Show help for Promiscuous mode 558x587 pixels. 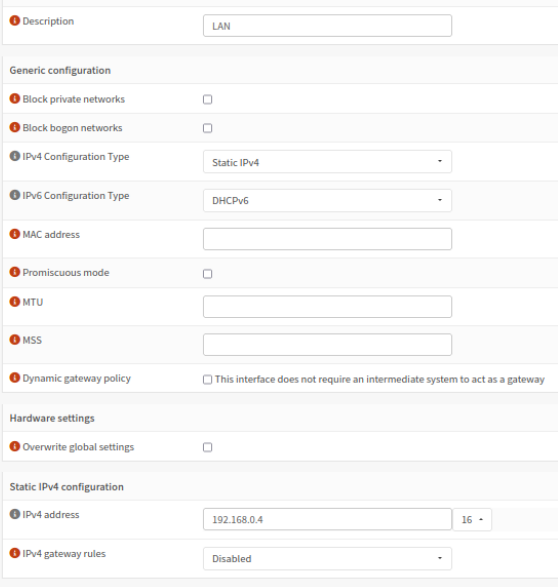(x=15, y=272)
